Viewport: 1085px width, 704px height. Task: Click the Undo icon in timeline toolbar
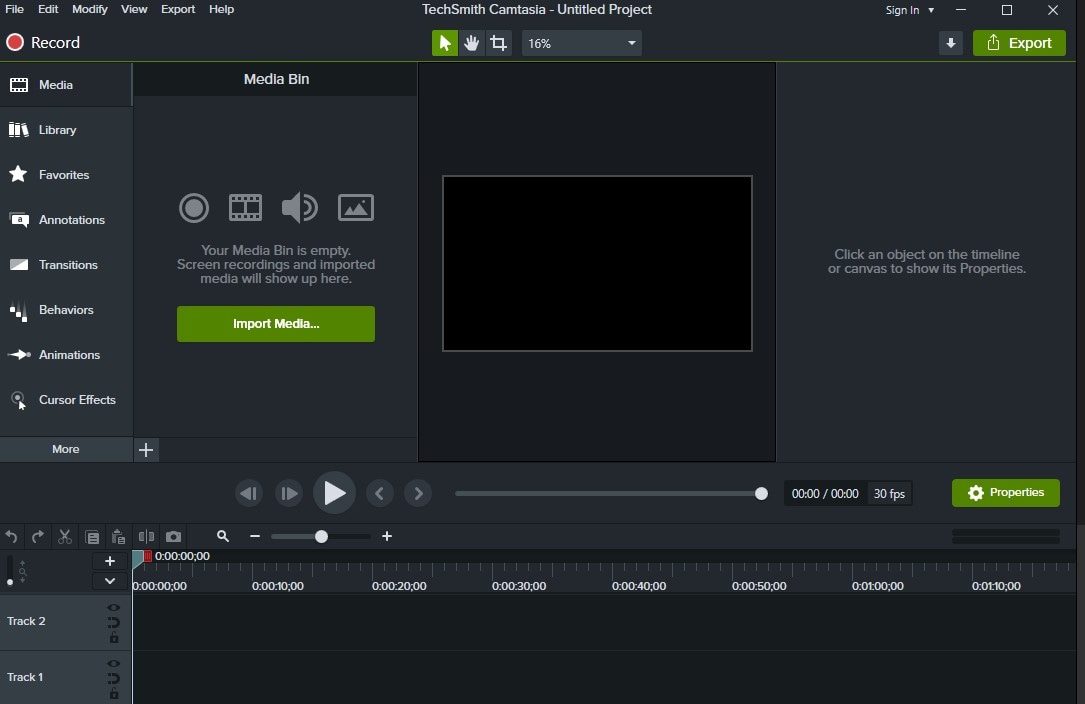coord(11,536)
